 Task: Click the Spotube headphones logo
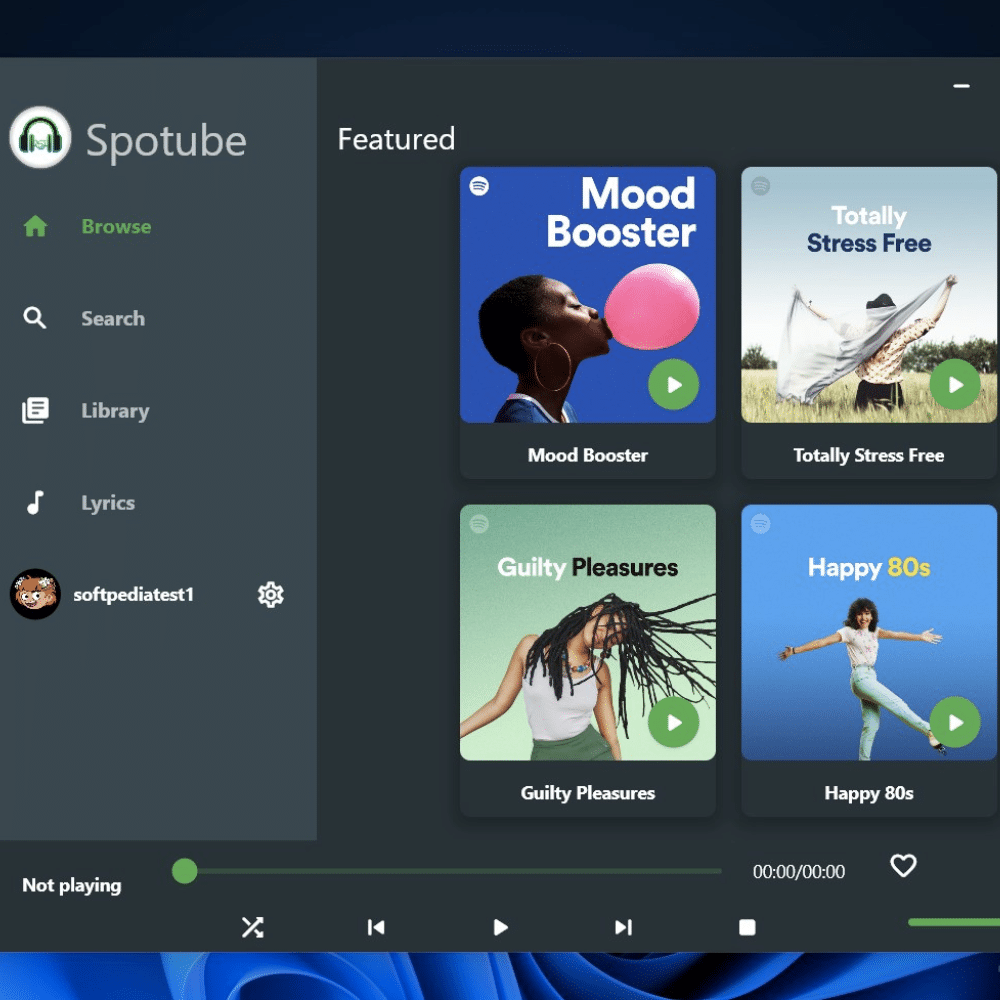[x=40, y=137]
